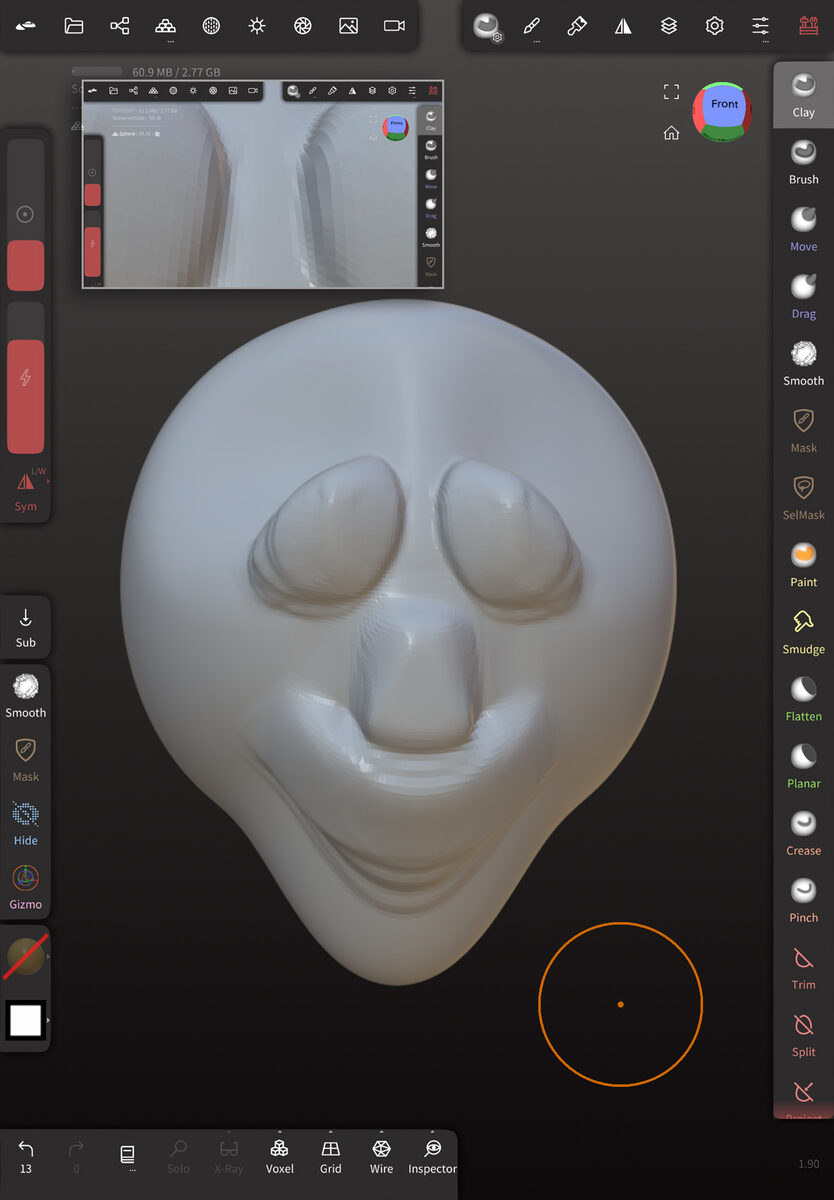Toggle Voxel remesh button
This screenshot has width=834, height=1200.
click(280, 1156)
